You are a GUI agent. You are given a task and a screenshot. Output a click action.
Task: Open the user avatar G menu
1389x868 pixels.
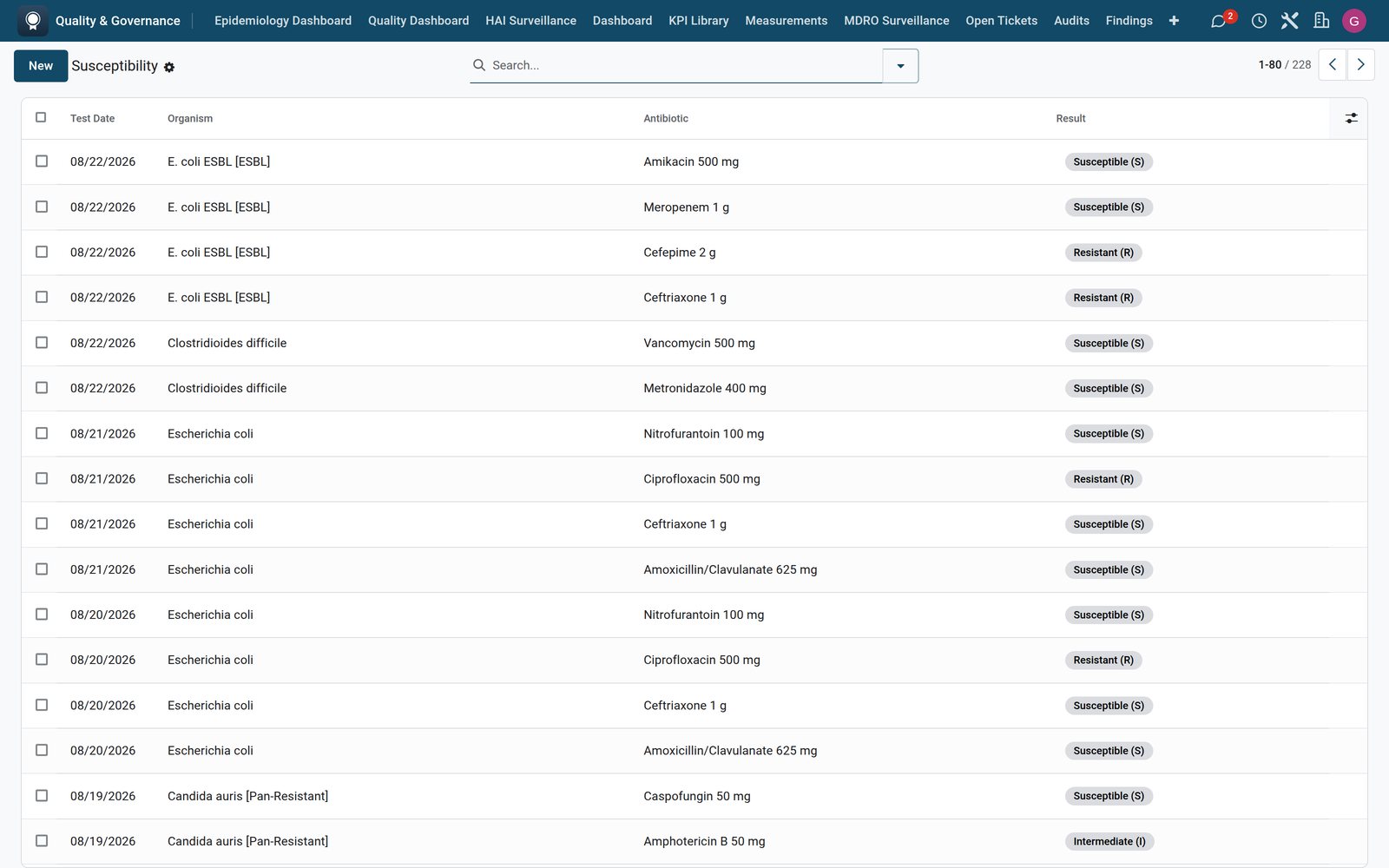1353,21
